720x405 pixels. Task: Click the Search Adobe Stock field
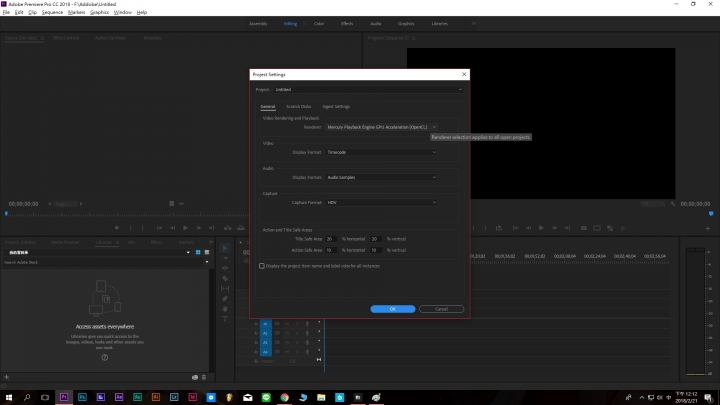click(x=103, y=262)
